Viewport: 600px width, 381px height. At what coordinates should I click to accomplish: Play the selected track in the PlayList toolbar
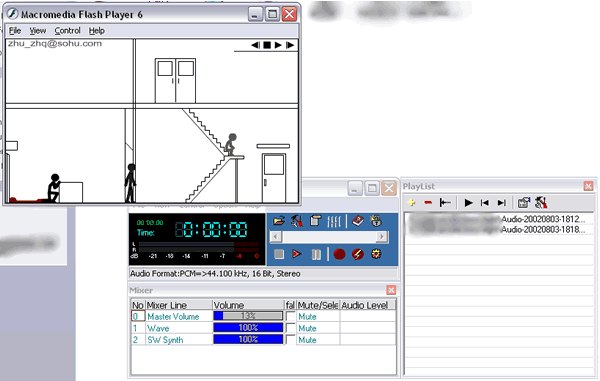coord(468,203)
